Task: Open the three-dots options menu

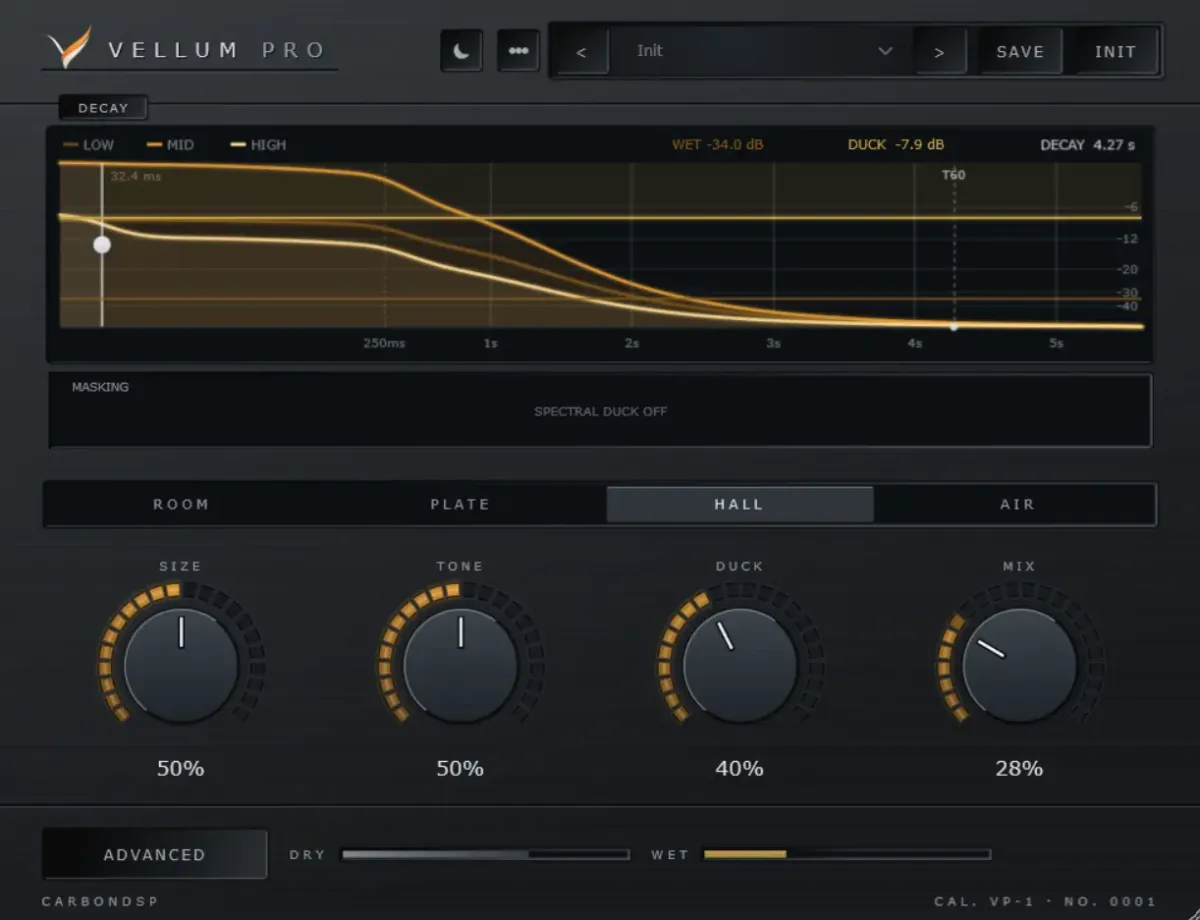Action: [x=518, y=51]
